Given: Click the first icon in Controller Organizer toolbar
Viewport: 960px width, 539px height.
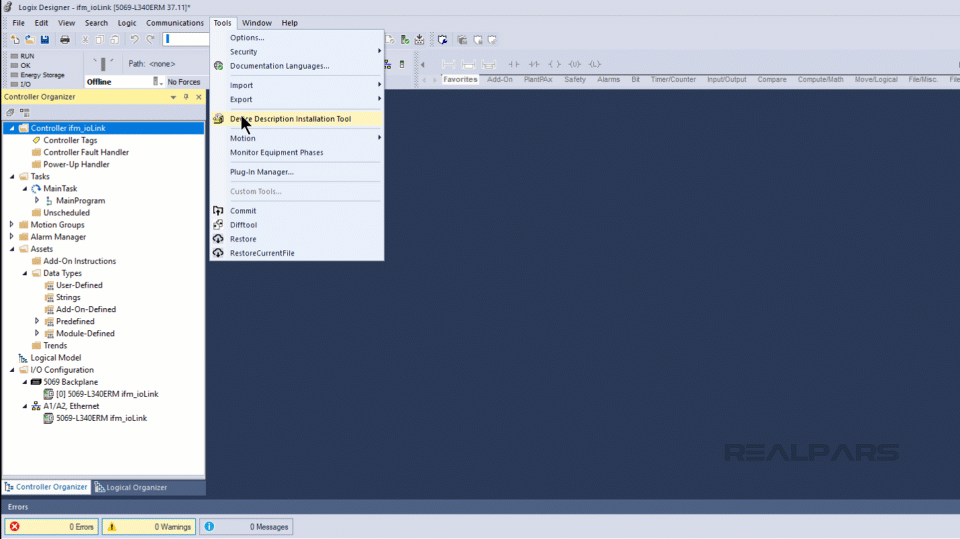Looking at the screenshot, I should [10, 113].
